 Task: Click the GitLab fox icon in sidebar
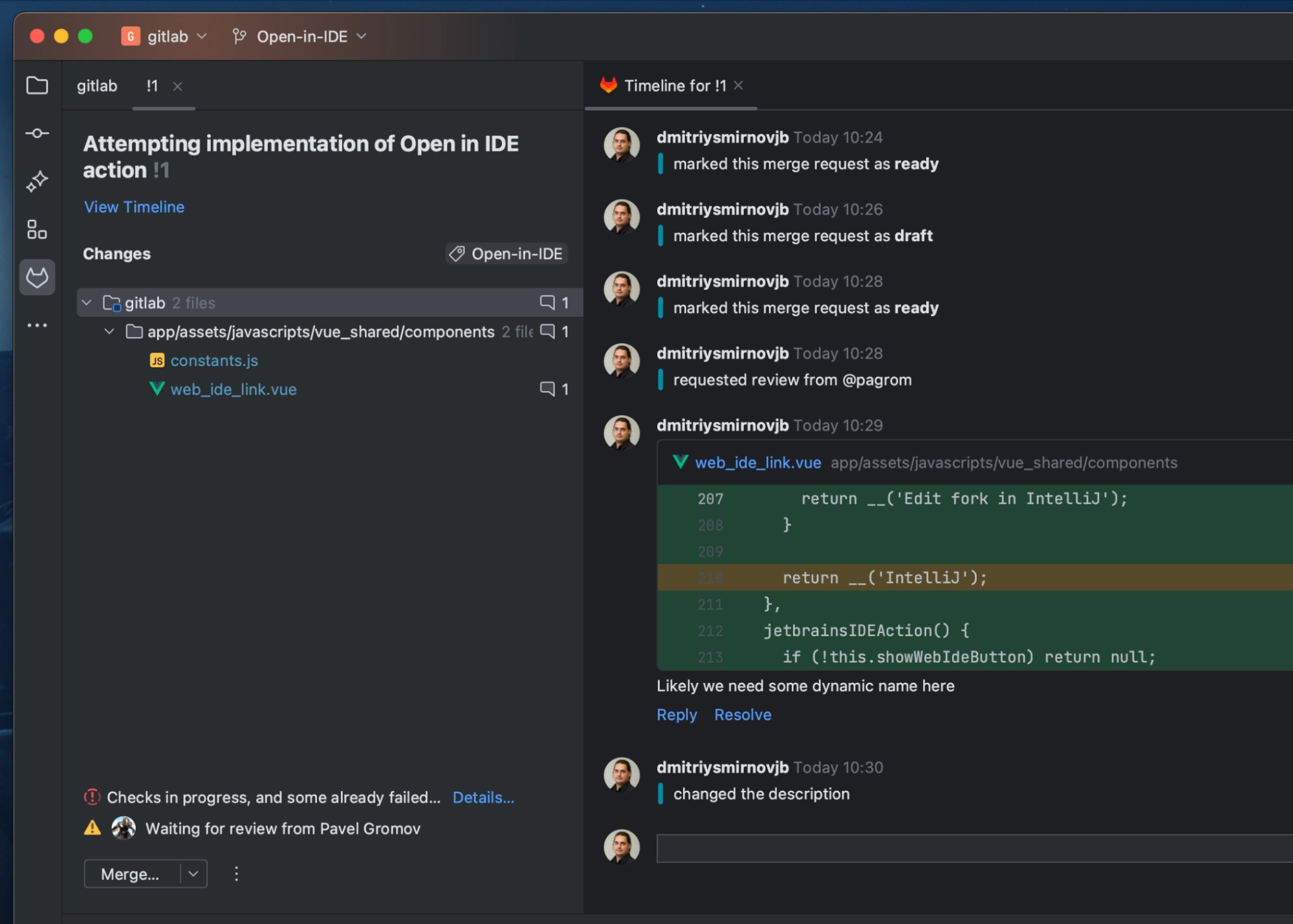(x=37, y=278)
